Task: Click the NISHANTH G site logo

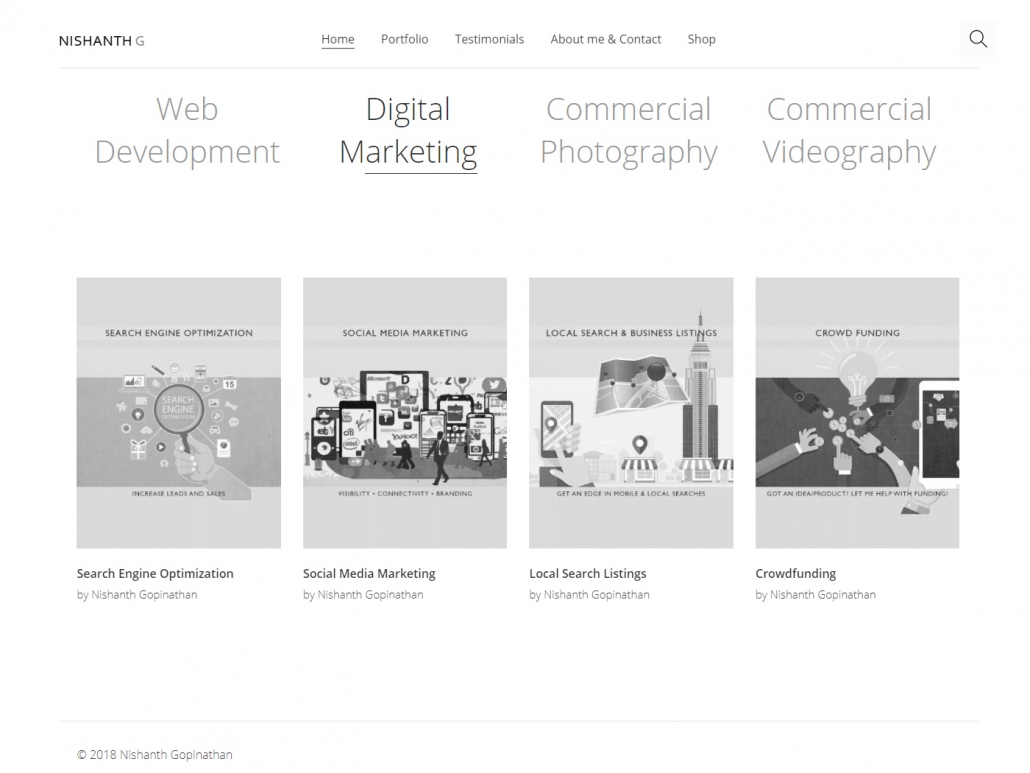Action: click(101, 41)
